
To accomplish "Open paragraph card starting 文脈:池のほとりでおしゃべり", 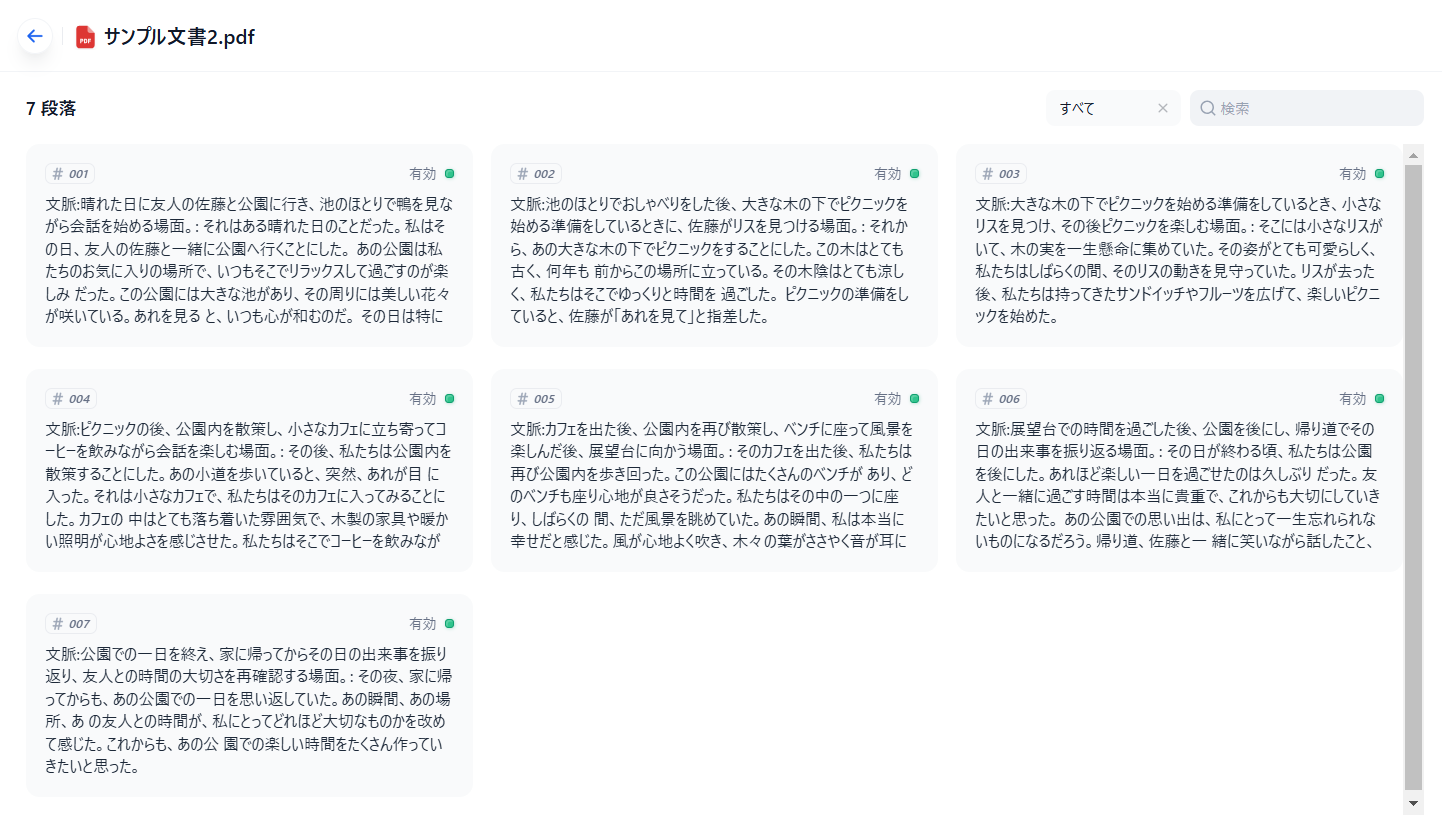I will point(714,246).
